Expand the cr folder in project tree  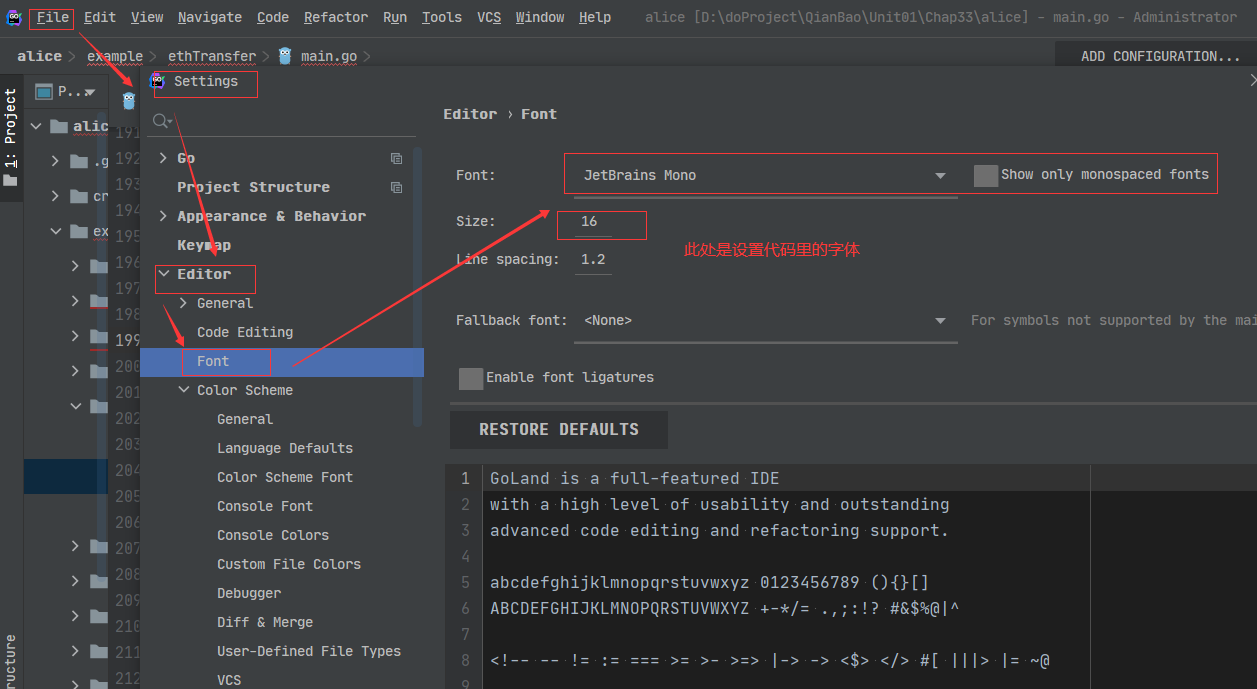[56, 196]
